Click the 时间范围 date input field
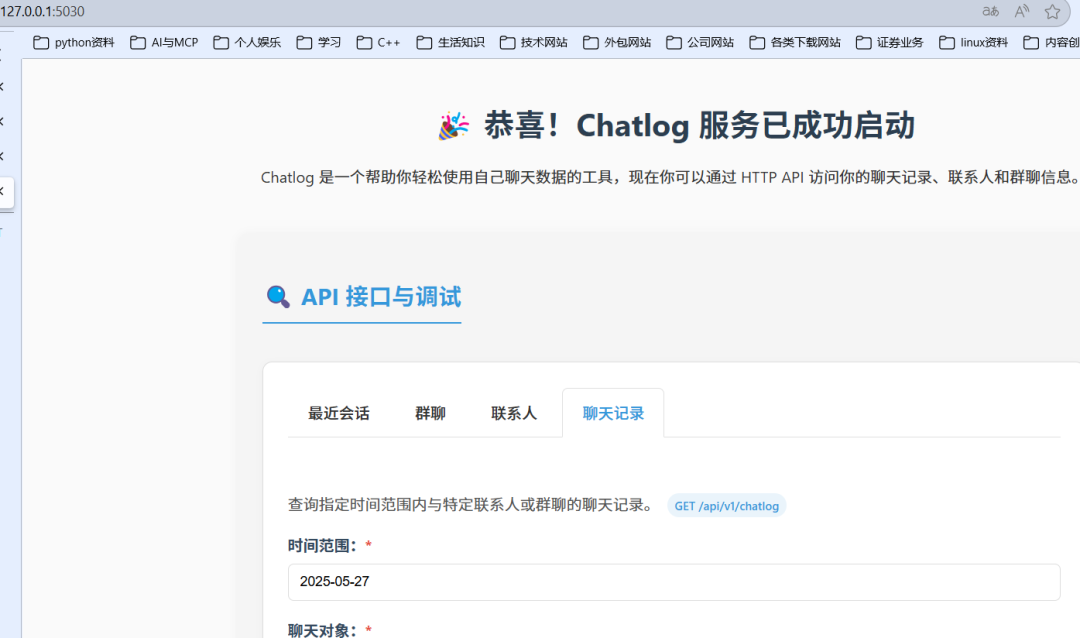This screenshot has width=1080, height=638. (674, 582)
